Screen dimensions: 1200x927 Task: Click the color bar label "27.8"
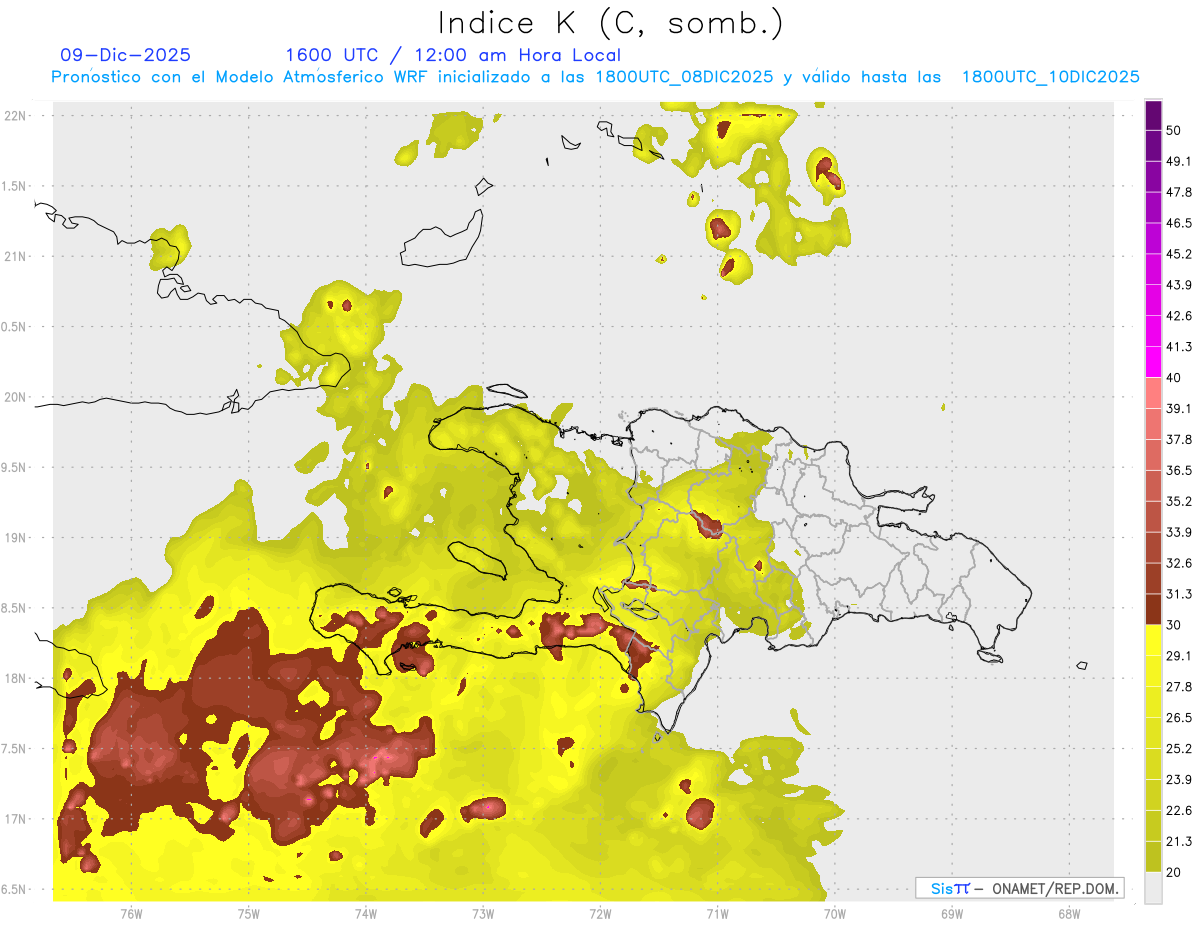[x=1178, y=688]
